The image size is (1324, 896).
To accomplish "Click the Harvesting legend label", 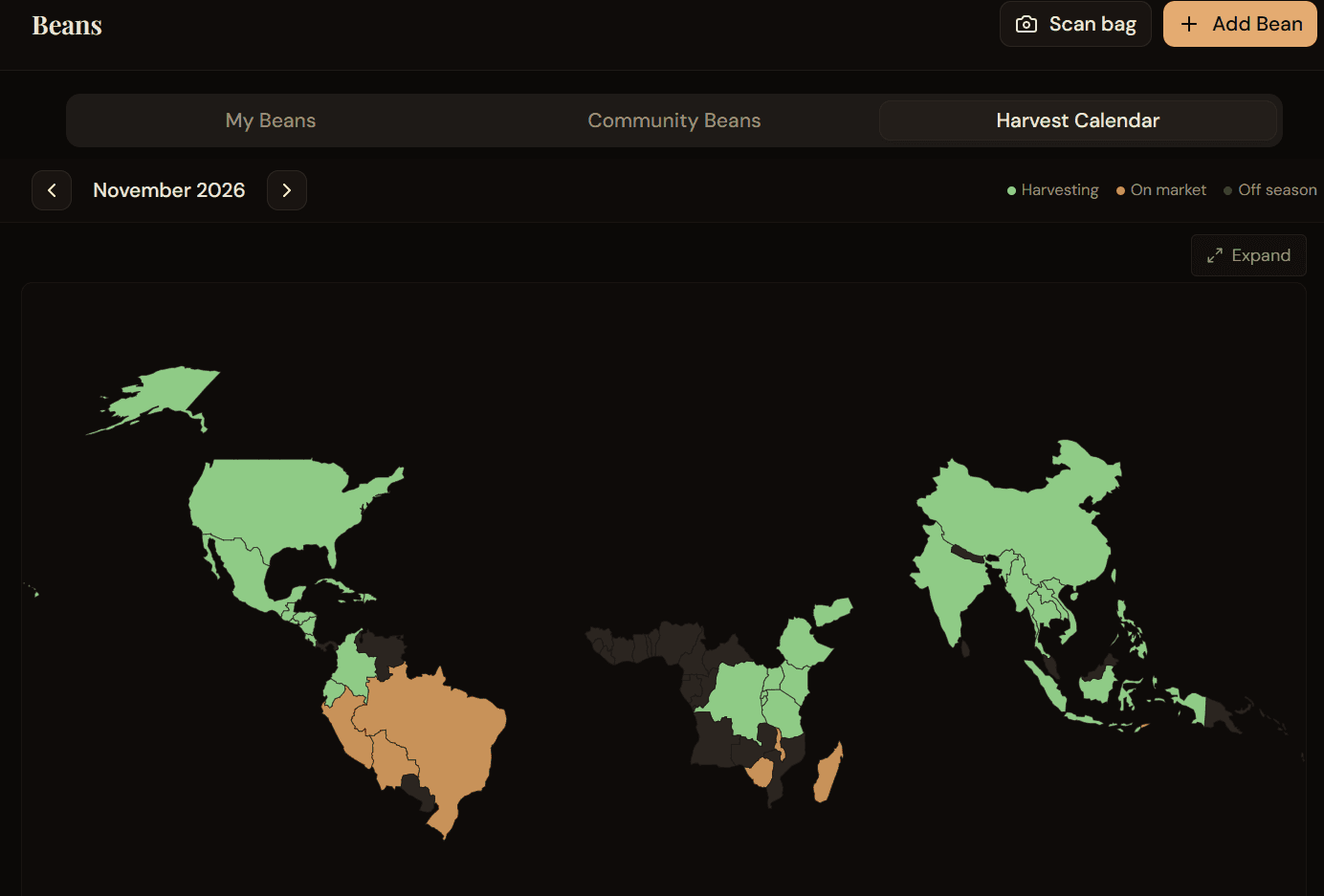I will coord(1060,190).
